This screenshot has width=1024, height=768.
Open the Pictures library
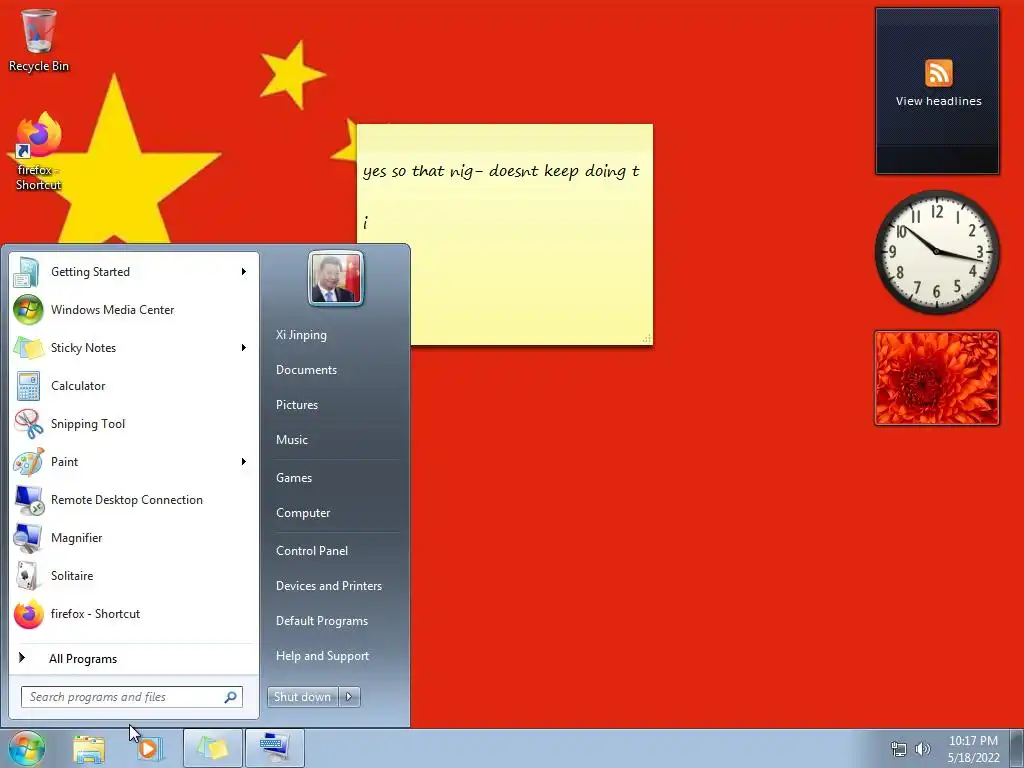(296, 405)
